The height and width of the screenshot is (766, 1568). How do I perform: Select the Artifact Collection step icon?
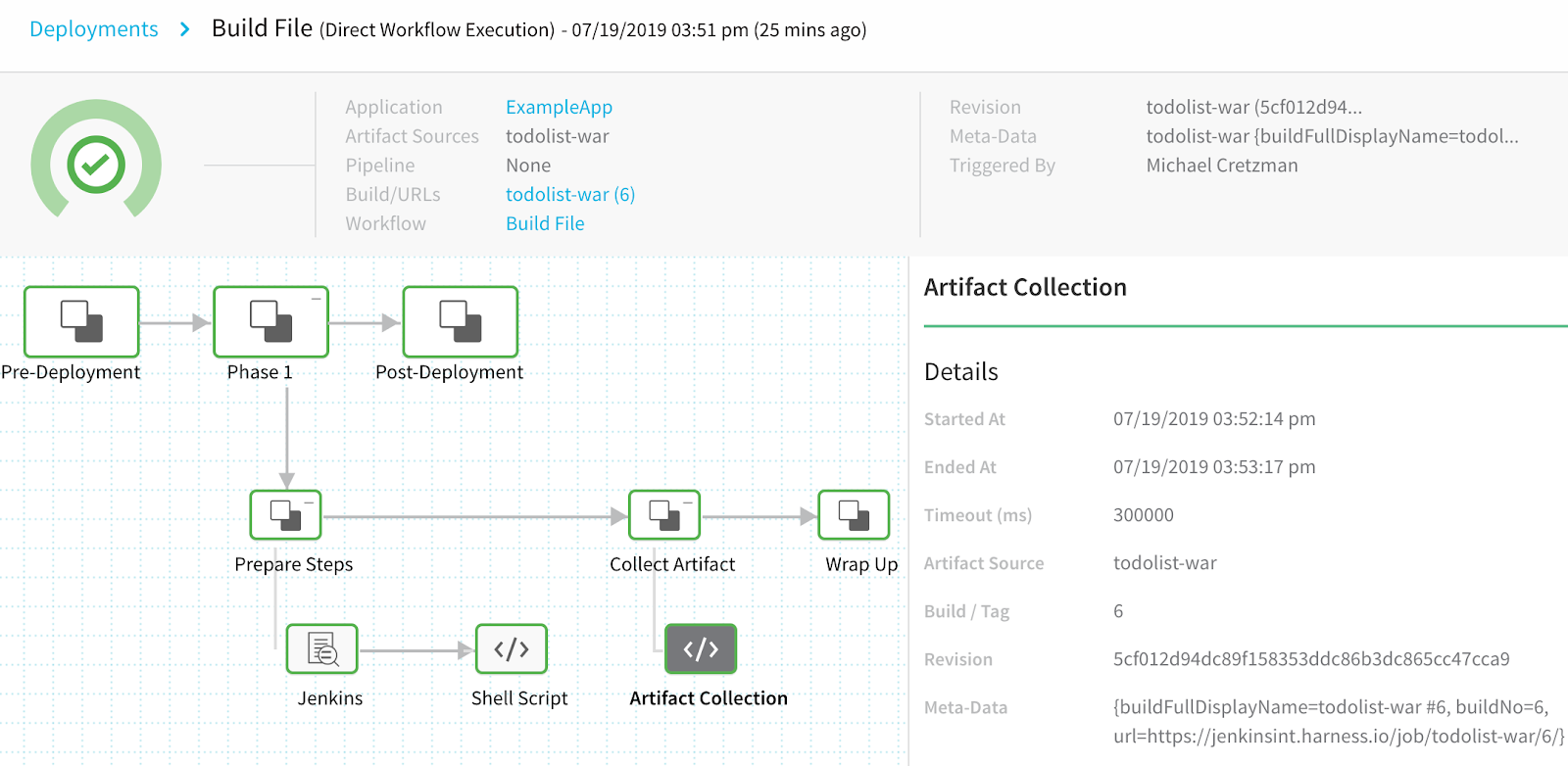pos(701,648)
